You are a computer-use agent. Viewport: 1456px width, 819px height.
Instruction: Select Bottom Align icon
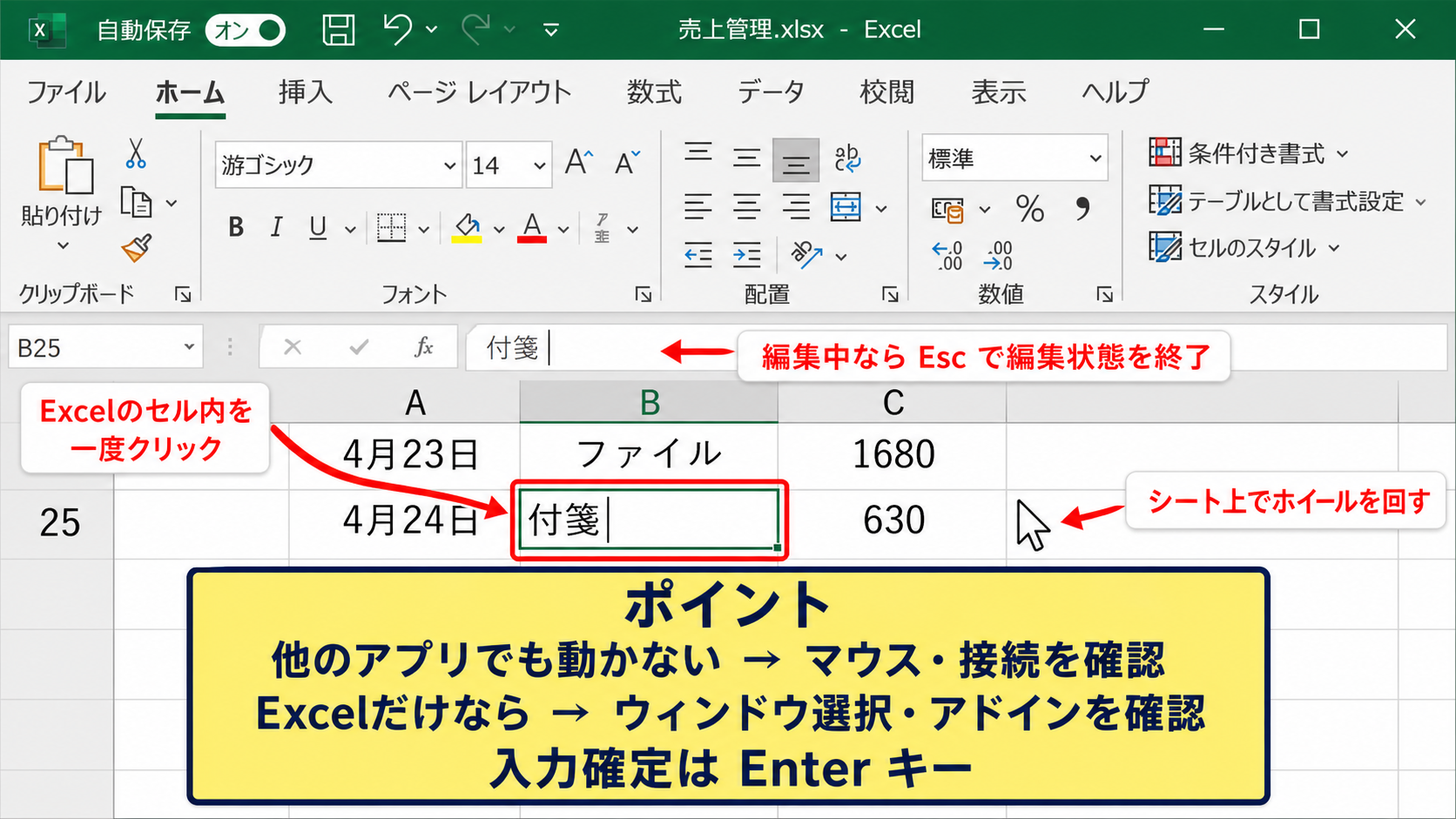[795, 160]
